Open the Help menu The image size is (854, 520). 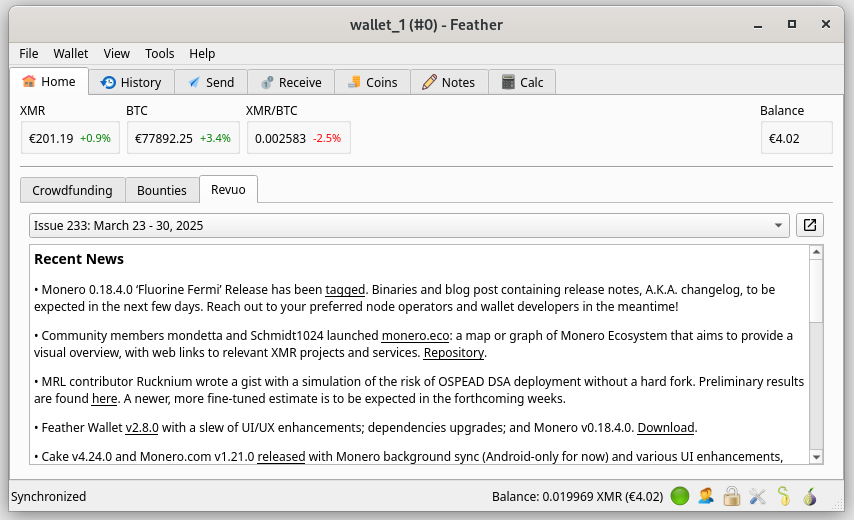[x=202, y=53]
